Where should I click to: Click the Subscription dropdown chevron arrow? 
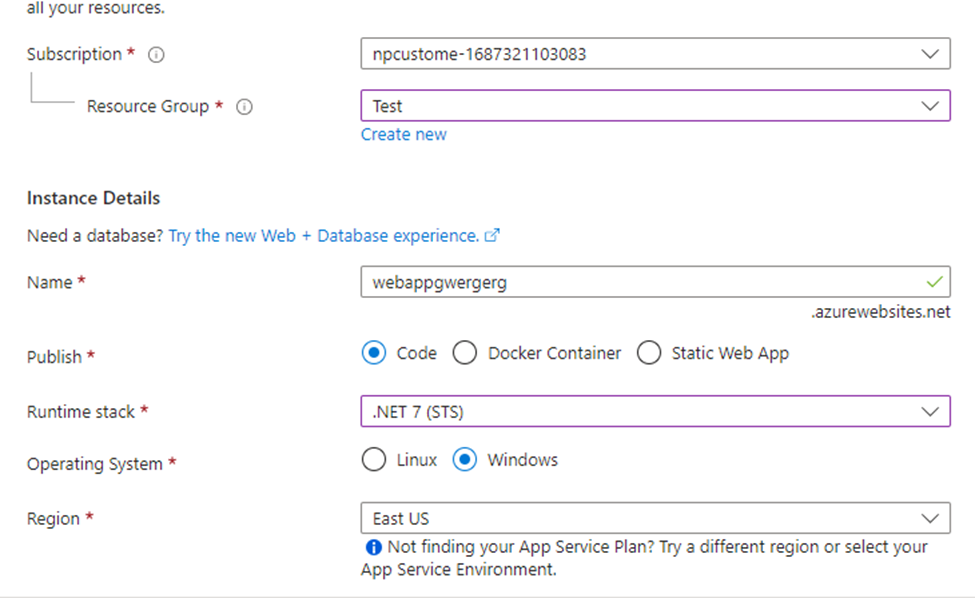pyautogui.click(x=931, y=54)
